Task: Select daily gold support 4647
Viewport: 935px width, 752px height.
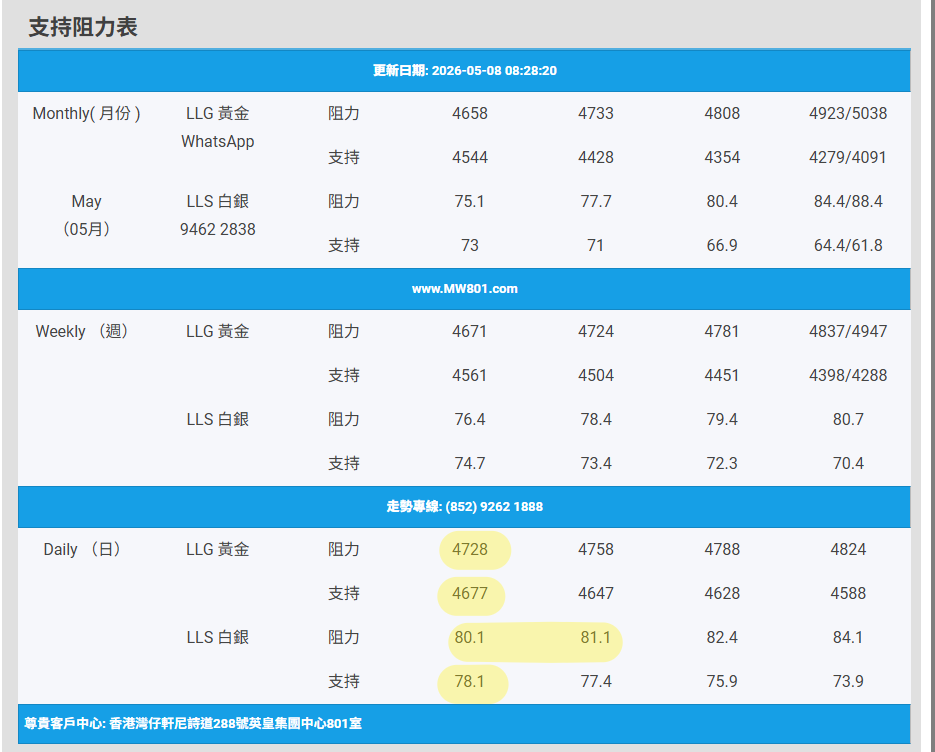Action: click(x=596, y=593)
